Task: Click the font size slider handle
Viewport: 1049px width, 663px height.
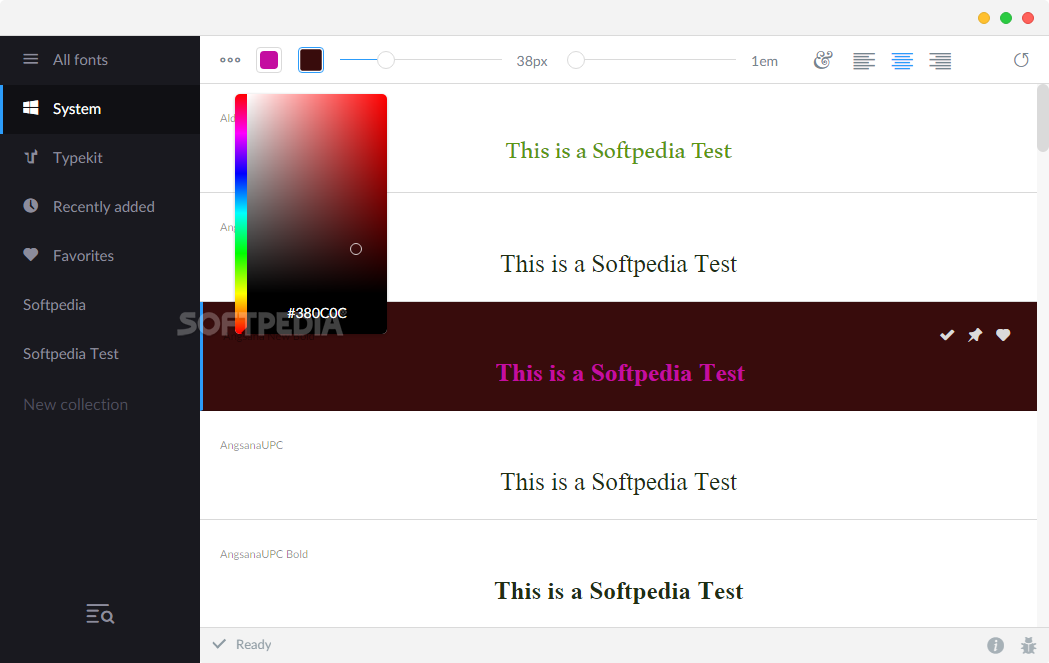Action: pos(386,60)
